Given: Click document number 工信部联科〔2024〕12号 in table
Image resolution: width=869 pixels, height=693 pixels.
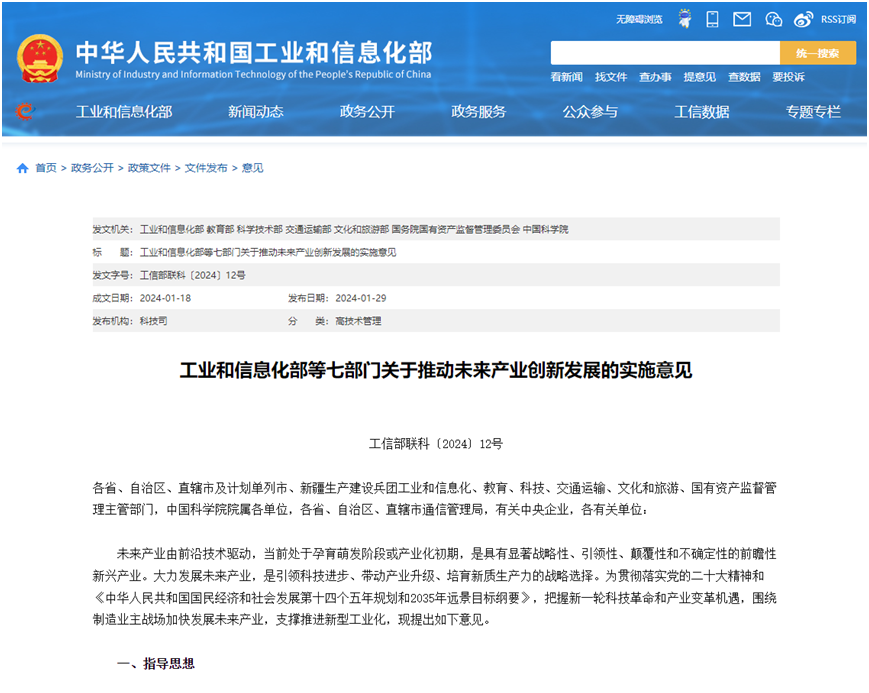Looking at the screenshot, I should pyautogui.click(x=192, y=275).
